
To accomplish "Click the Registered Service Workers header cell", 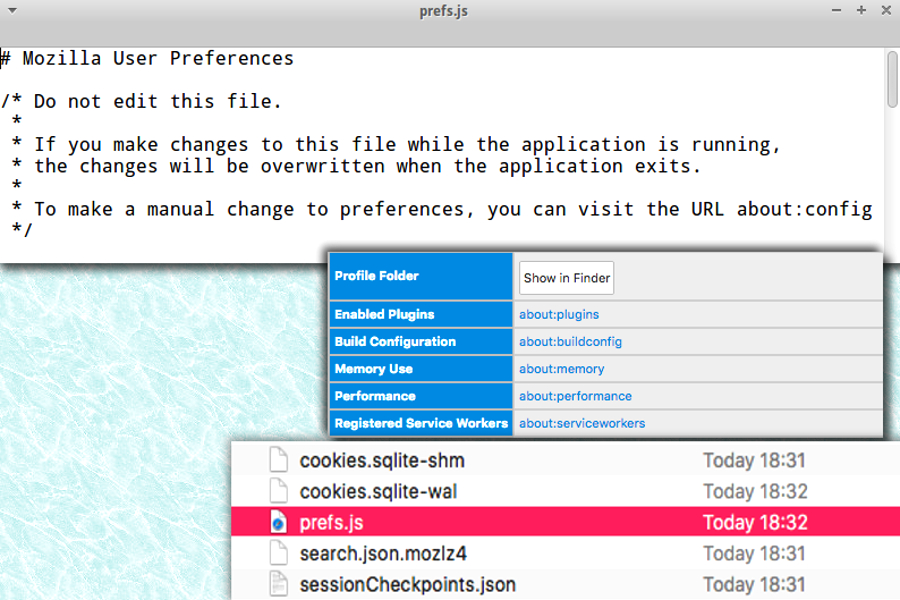I will click(x=421, y=423).
